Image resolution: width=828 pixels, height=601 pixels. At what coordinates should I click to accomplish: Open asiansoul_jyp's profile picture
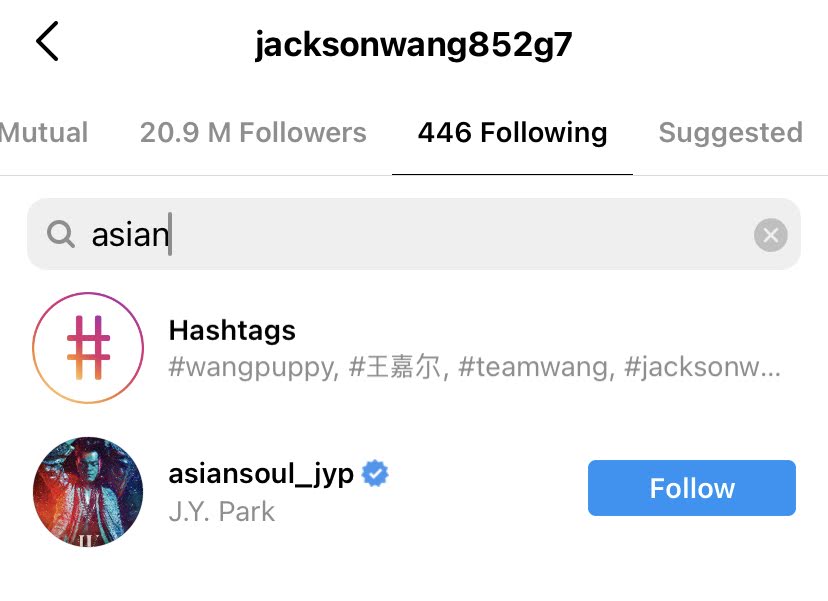pos(88,492)
